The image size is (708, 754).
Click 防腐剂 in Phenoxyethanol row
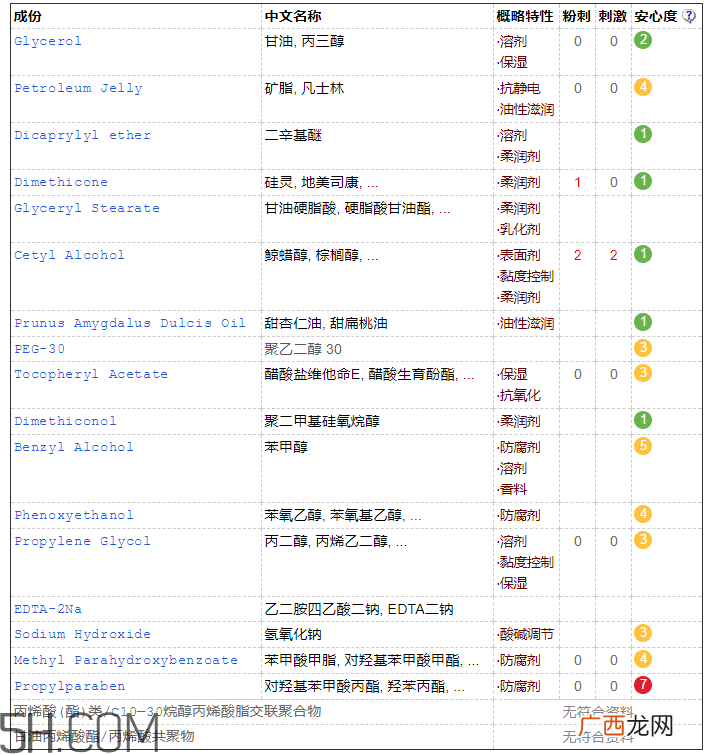pyautogui.click(x=519, y=515)
